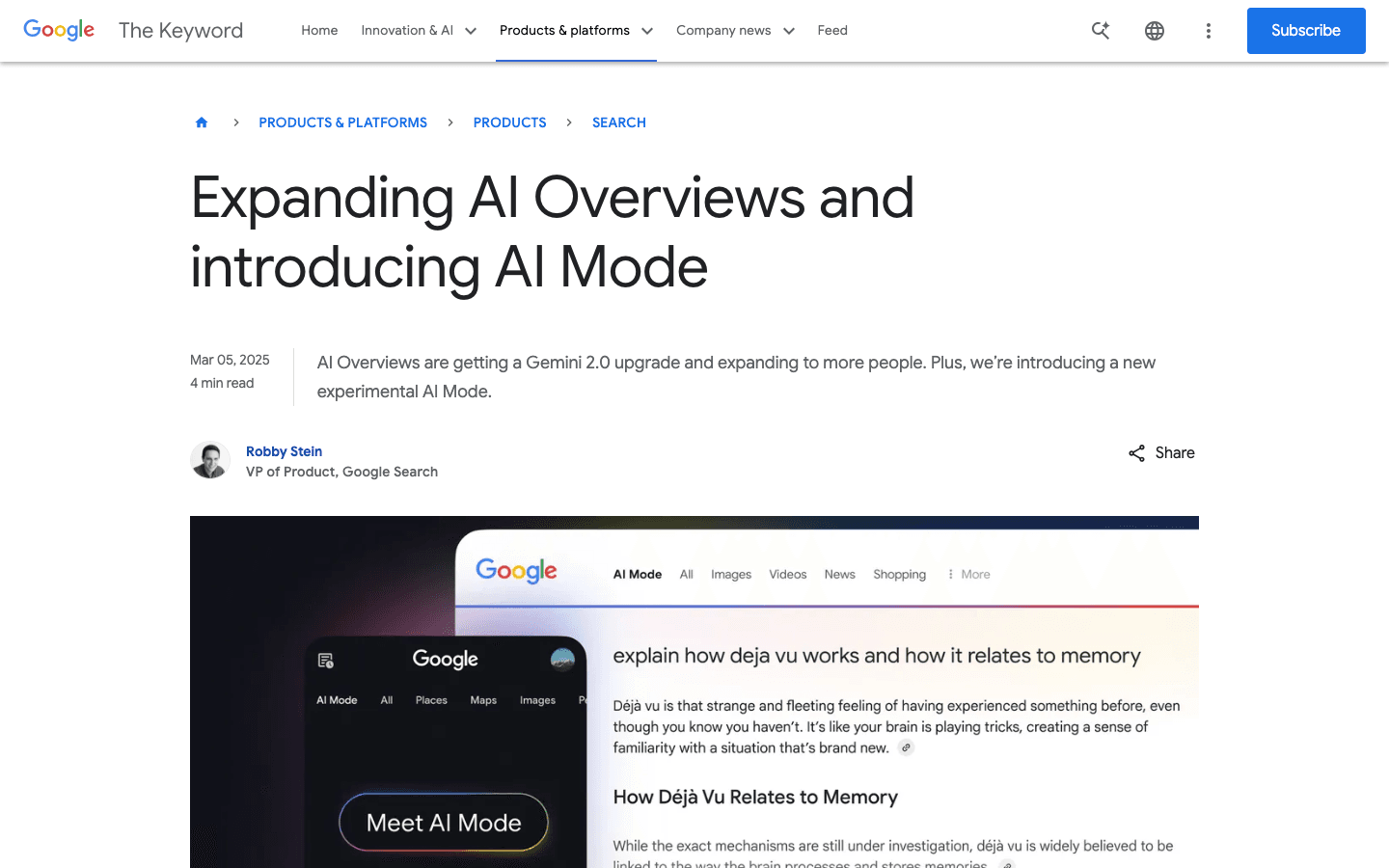Viewport: 1389px width, 868px height.
Task: Click the Share text label
Action: (x=1175, y=453)
